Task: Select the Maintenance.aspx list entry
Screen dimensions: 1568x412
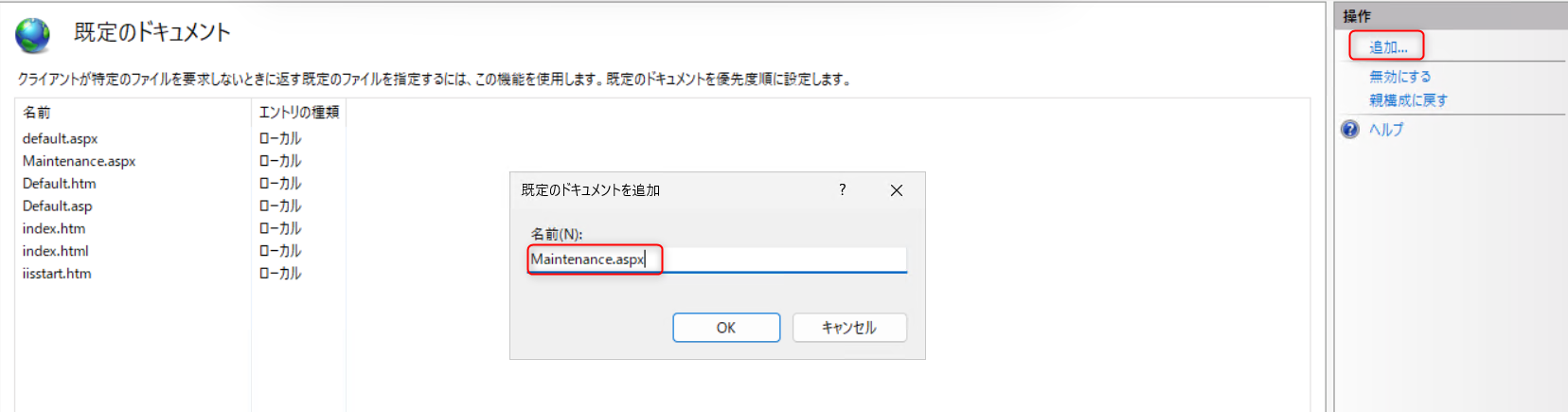Action: tap(79, 161)
